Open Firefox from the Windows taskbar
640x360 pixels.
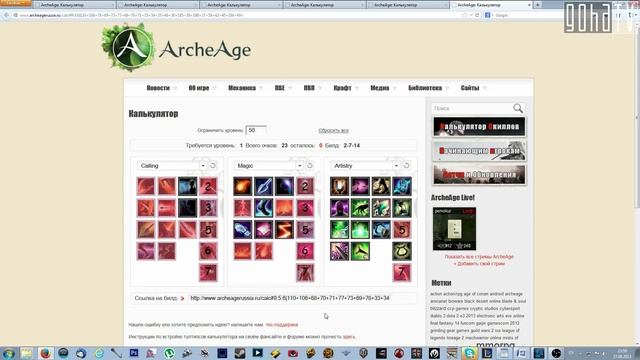(46, 353)
